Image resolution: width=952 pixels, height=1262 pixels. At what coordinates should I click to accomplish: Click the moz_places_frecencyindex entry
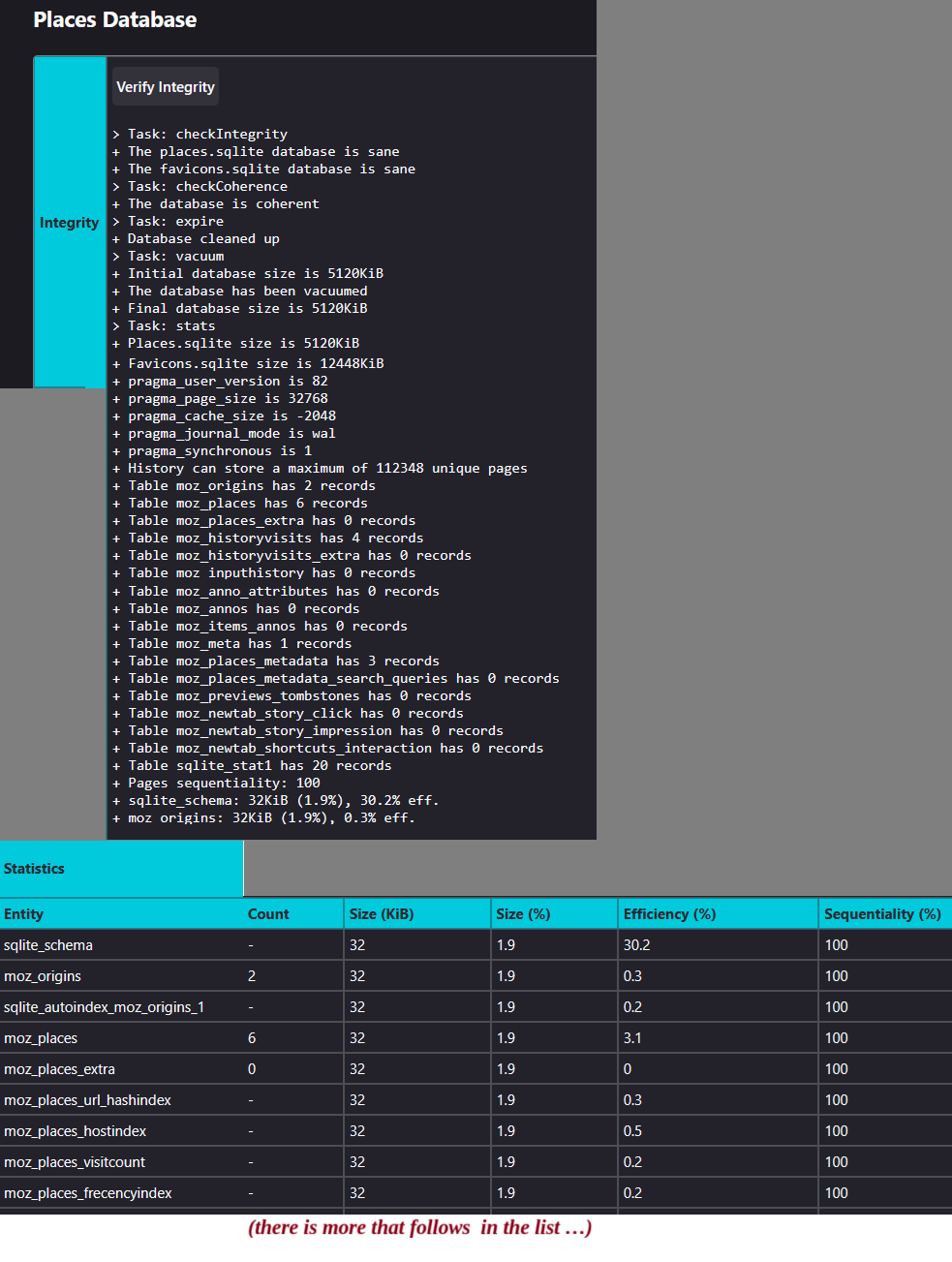(x=88, y=1193)
